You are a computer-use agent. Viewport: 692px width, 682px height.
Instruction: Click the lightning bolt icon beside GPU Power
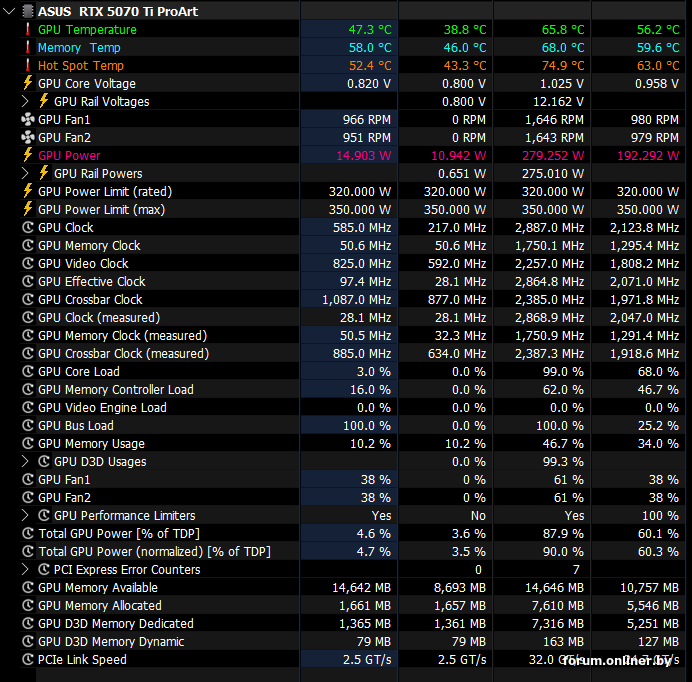(x=28, y=155)
